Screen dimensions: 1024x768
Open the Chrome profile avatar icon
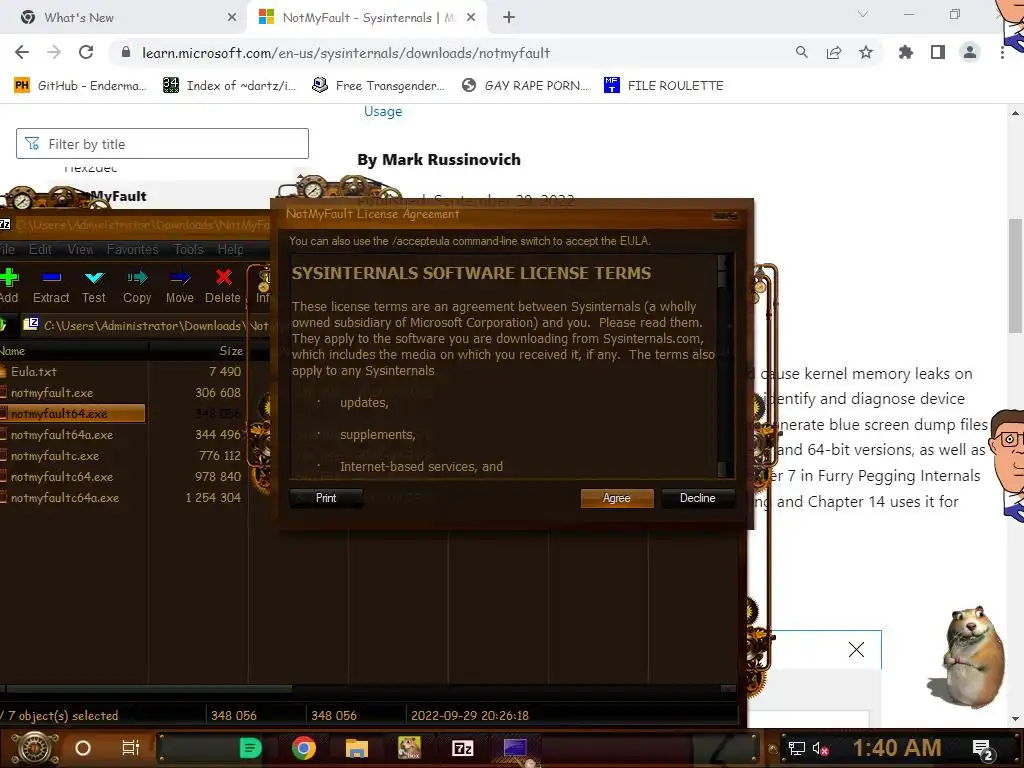pos(970,52)
